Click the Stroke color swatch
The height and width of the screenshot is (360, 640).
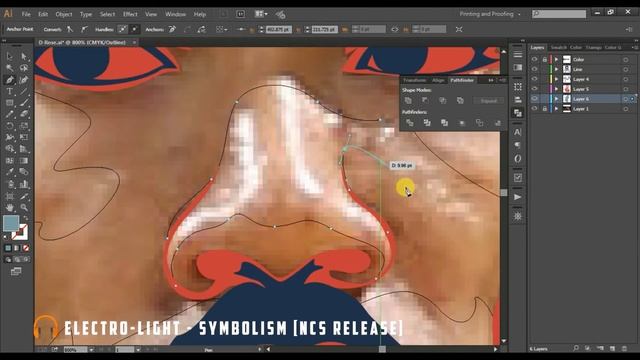coord(20,232)
